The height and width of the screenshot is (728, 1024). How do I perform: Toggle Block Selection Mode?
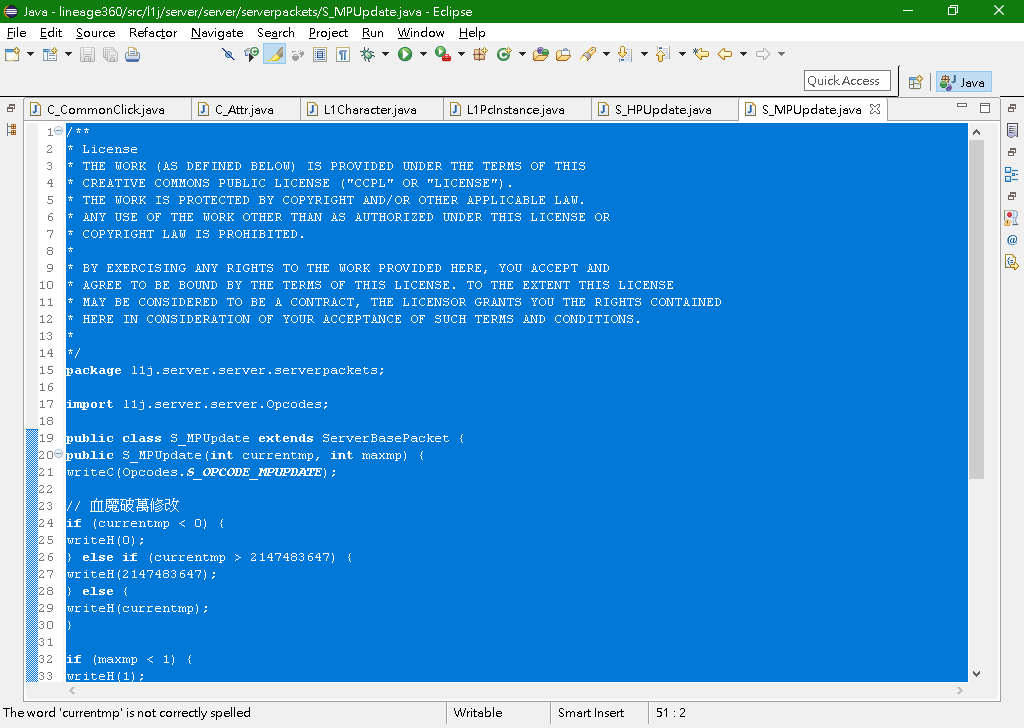pyautogui.click(x=320, y=55)
